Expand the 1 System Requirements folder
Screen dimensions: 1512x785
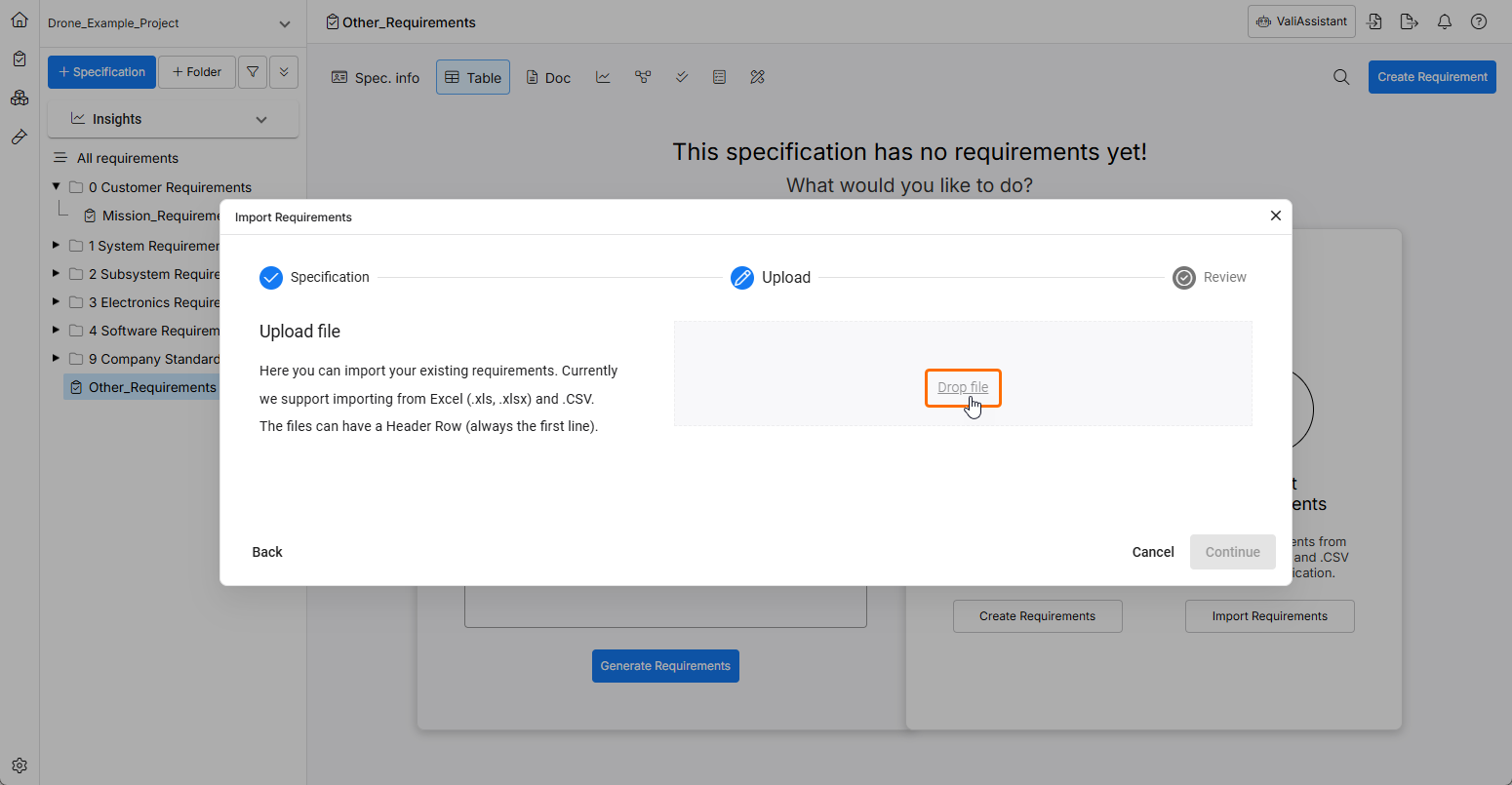[57, 246]
